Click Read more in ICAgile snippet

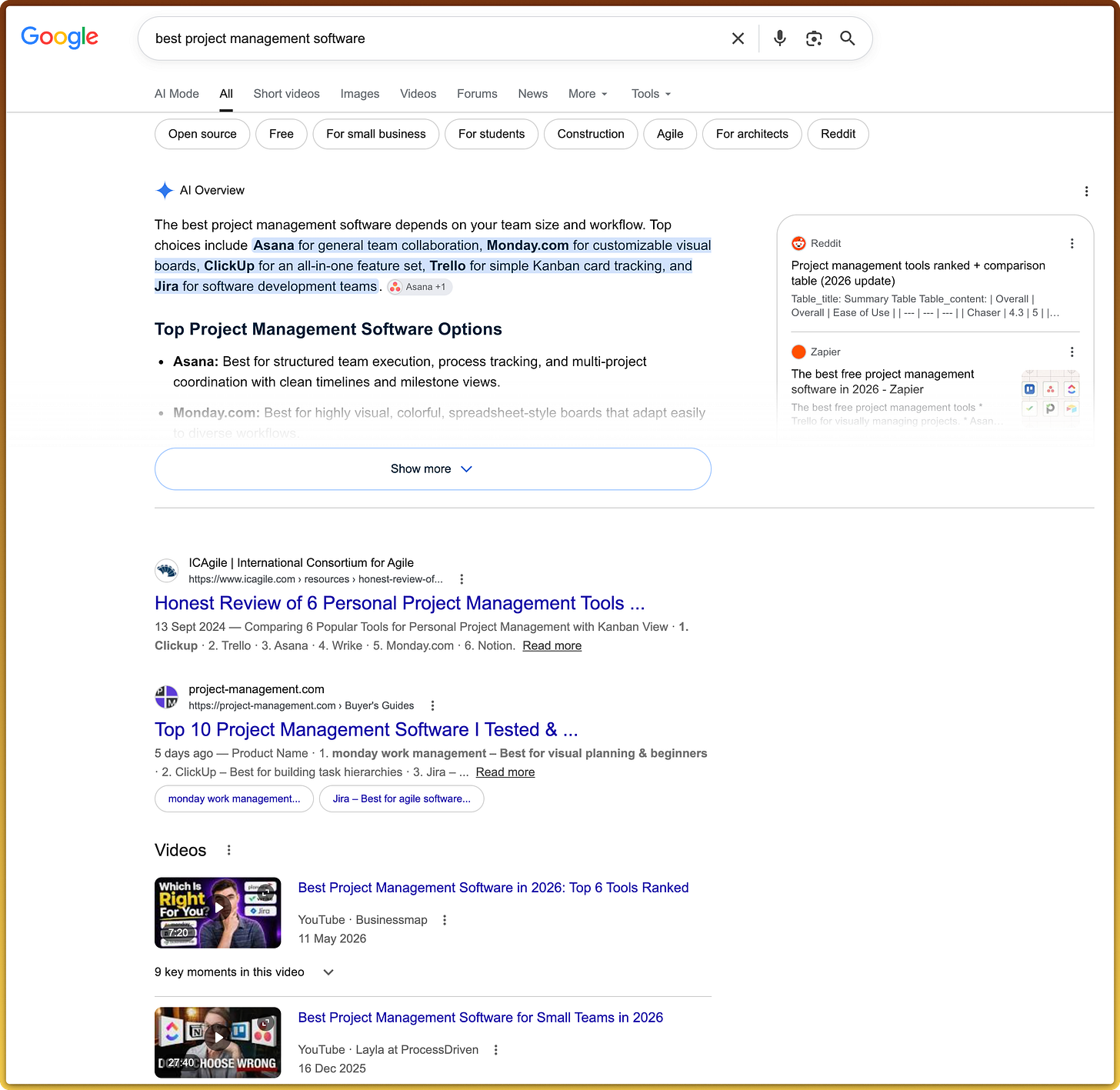pyautogui.click(x=552, y=646)
